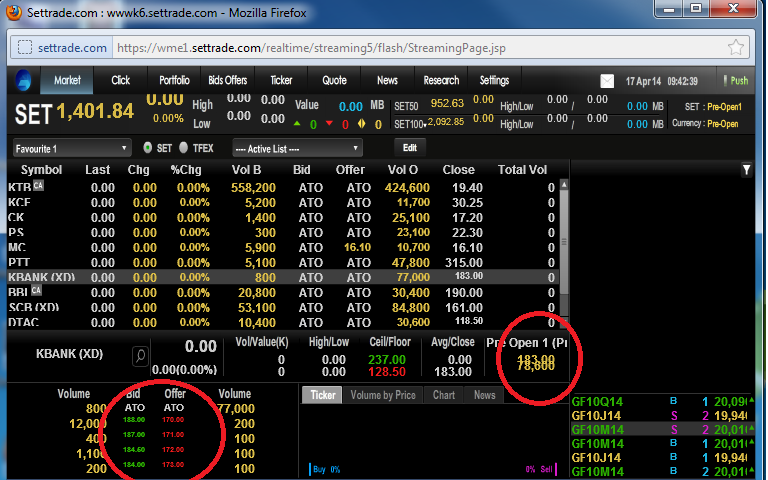Open the Research tab
This screenshot has height=480, width=768.
[441, 80]
